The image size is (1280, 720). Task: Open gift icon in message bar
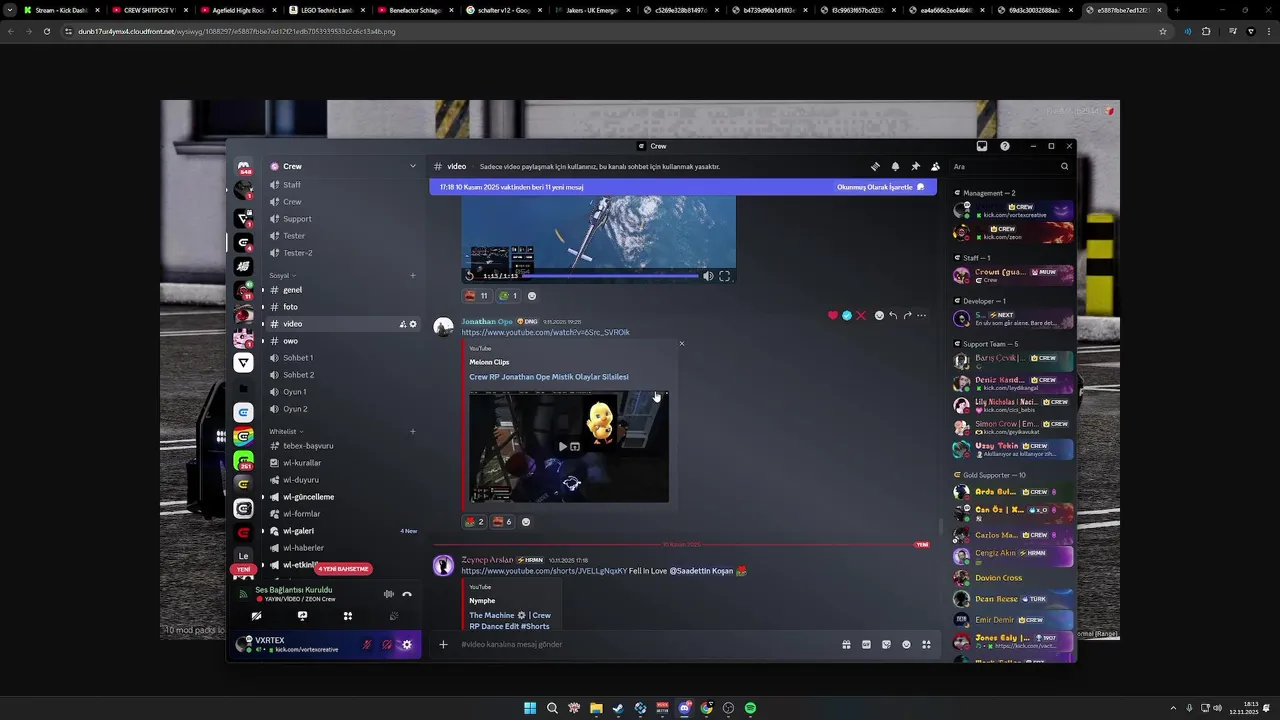(x=846, y=645)
